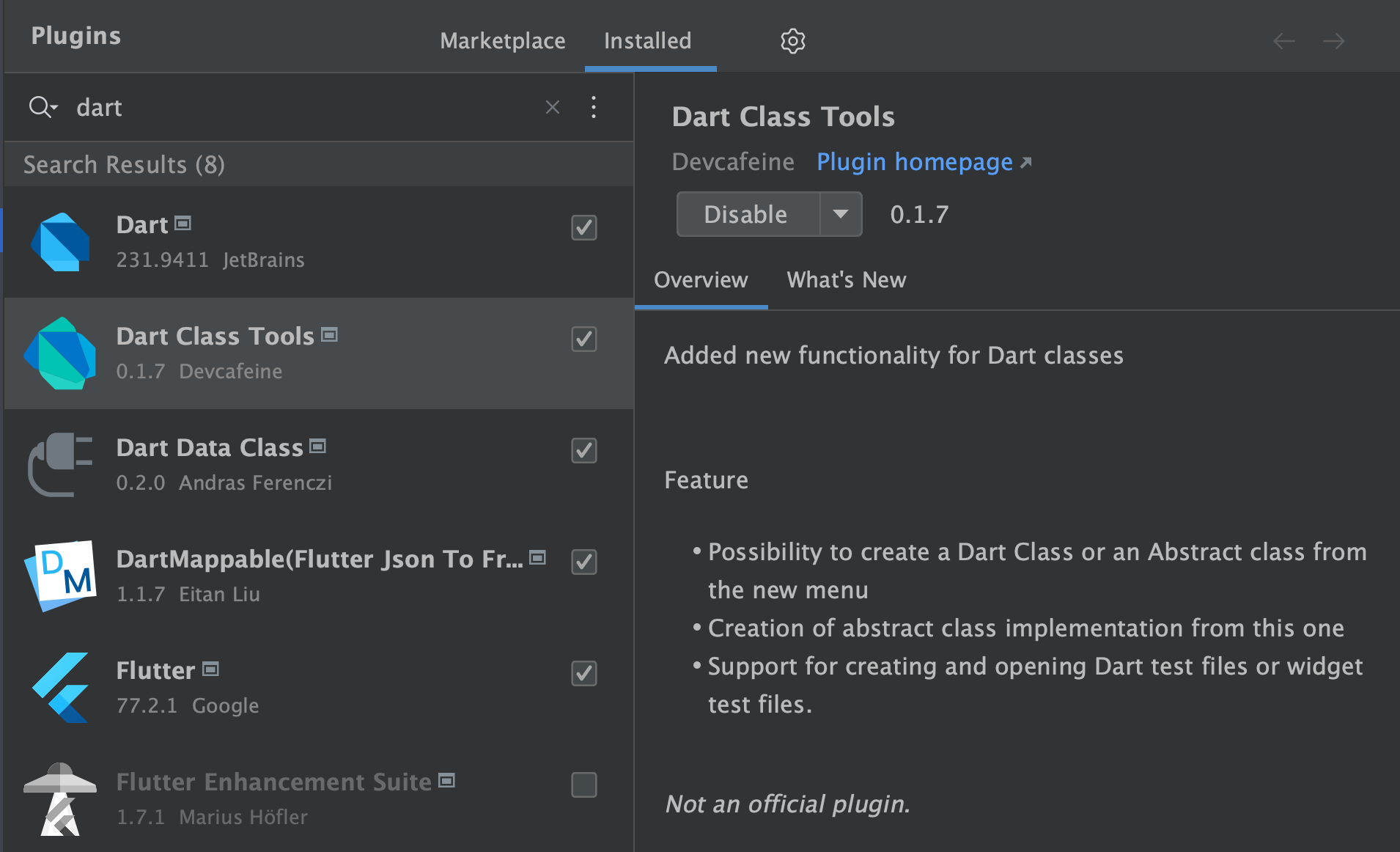Screen dimensions: 1400x852
Task: Click the Flutter Enhancement Suite UFO icon
Action: 60,799
